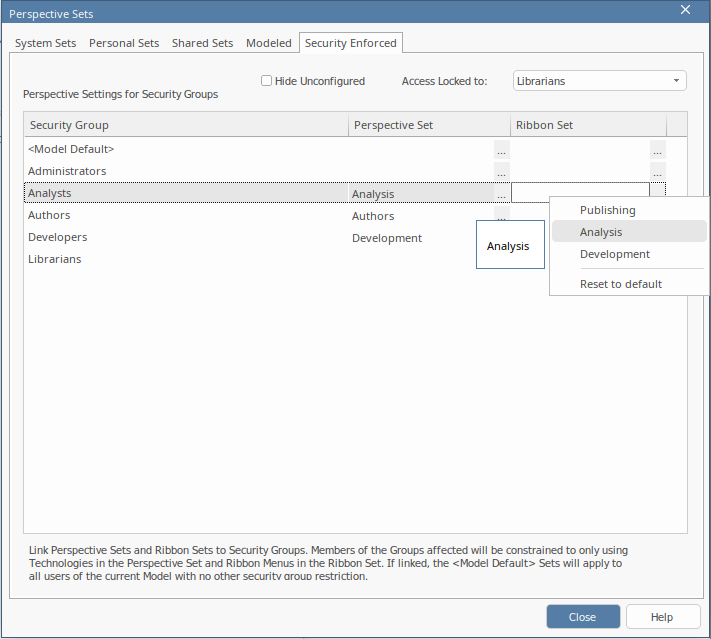Go to the Shared Sets tab
Image resolution: width=711 pixels, height=639 pixels.
coord(202,43)
